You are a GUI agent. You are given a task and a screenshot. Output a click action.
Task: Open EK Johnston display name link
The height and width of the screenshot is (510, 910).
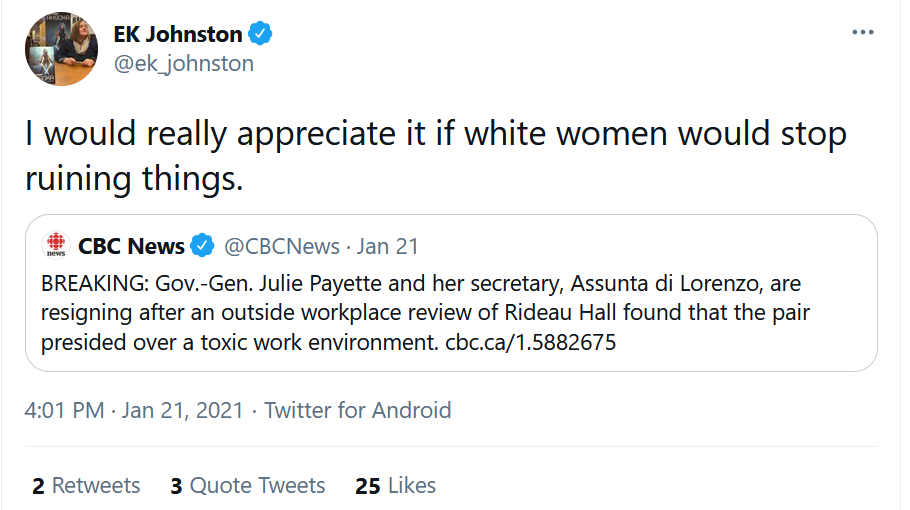pos(177,34)
